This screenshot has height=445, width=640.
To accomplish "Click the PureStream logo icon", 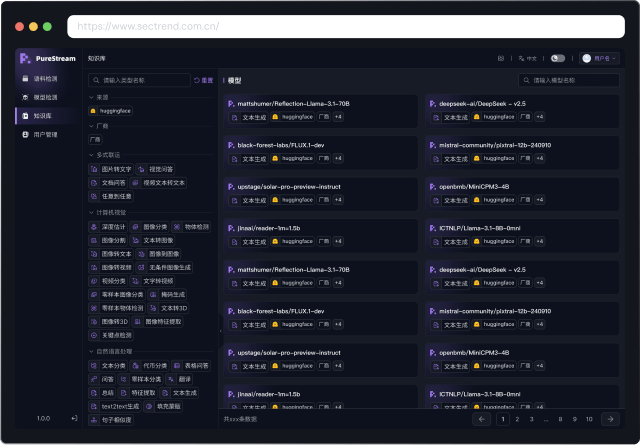I will [26, 59].
